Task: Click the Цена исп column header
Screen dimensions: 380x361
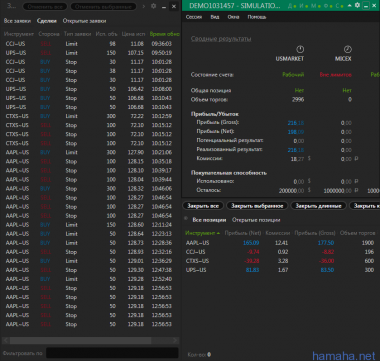Action: coord(133,34)
